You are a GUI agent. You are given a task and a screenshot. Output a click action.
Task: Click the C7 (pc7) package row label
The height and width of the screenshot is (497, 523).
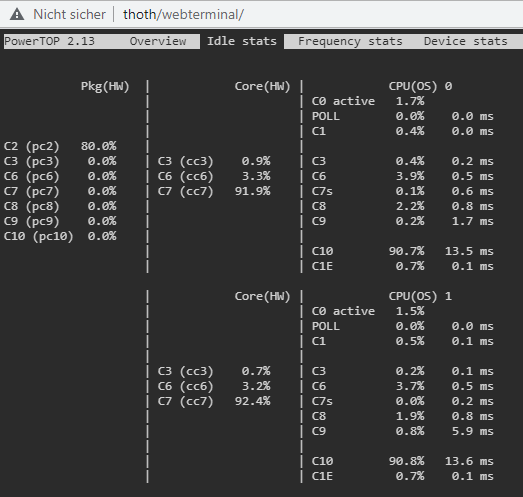32,191
